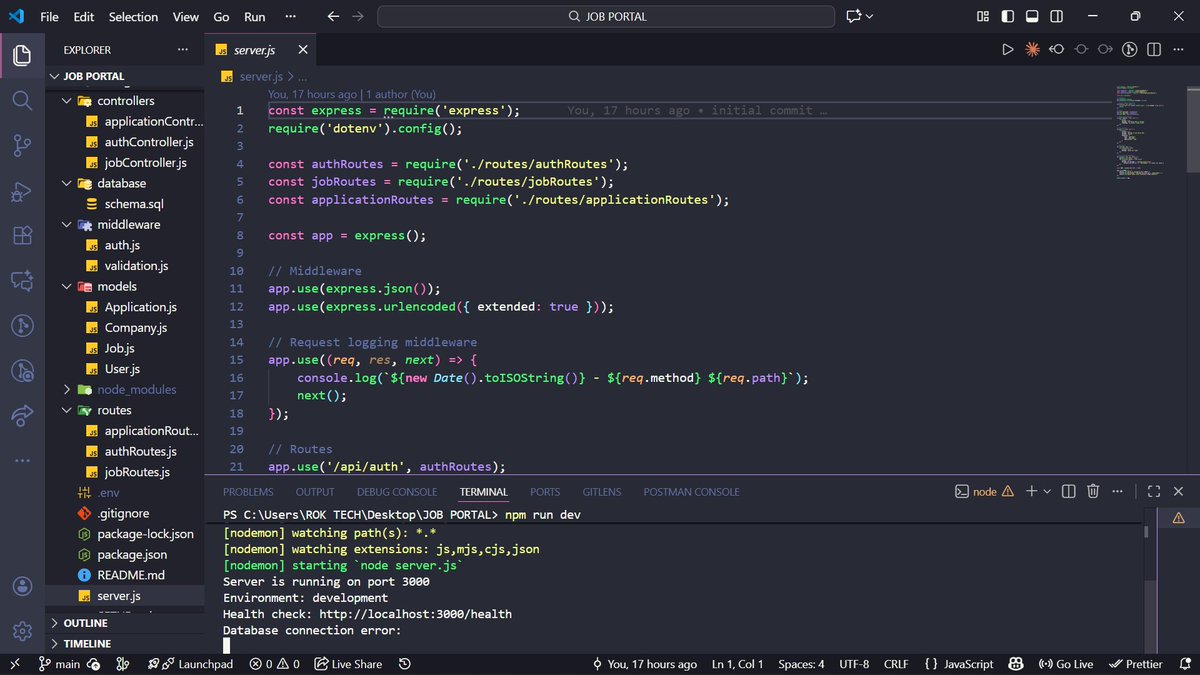The image size is (1200, 675).
Task: Open package.json file
Action: (132, 554)
